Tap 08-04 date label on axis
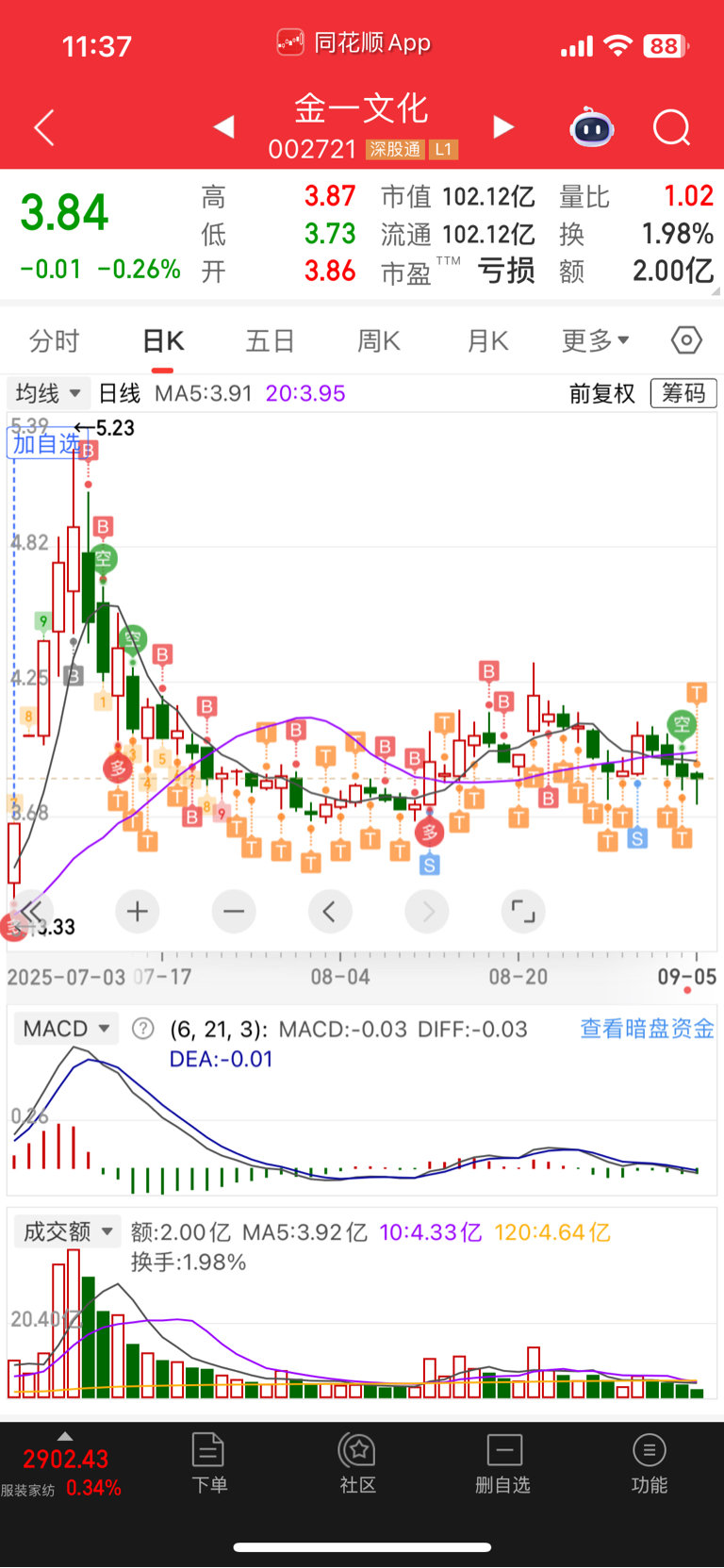 pos(340,977)
